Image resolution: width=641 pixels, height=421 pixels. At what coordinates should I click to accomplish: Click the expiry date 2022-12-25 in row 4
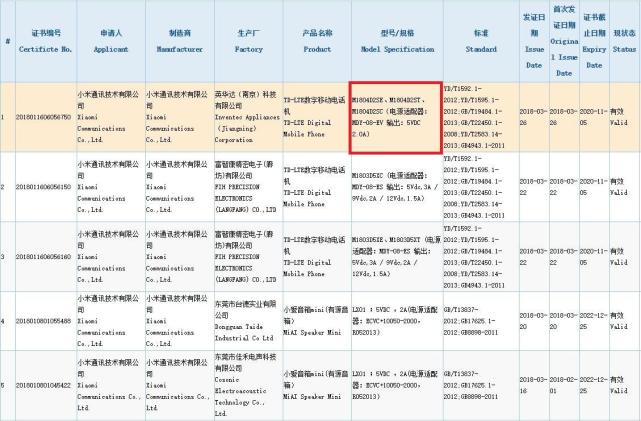click(594, 321)
